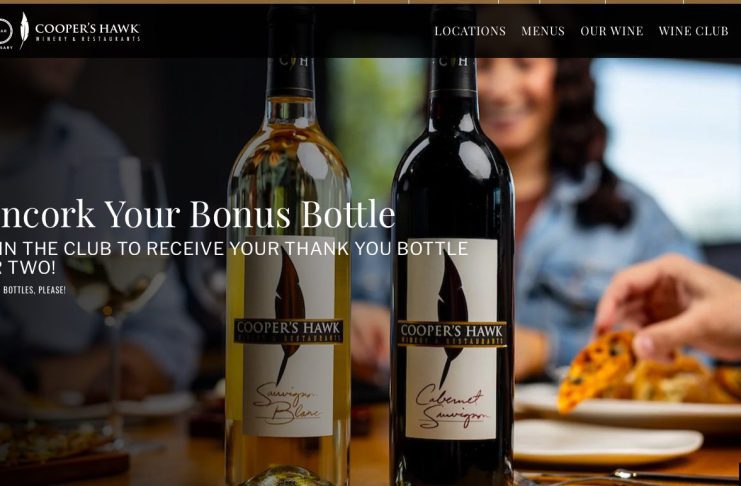Click the CH emblem on red bottle neck
The width and height of the screenshot is (741, 486).
454,61
